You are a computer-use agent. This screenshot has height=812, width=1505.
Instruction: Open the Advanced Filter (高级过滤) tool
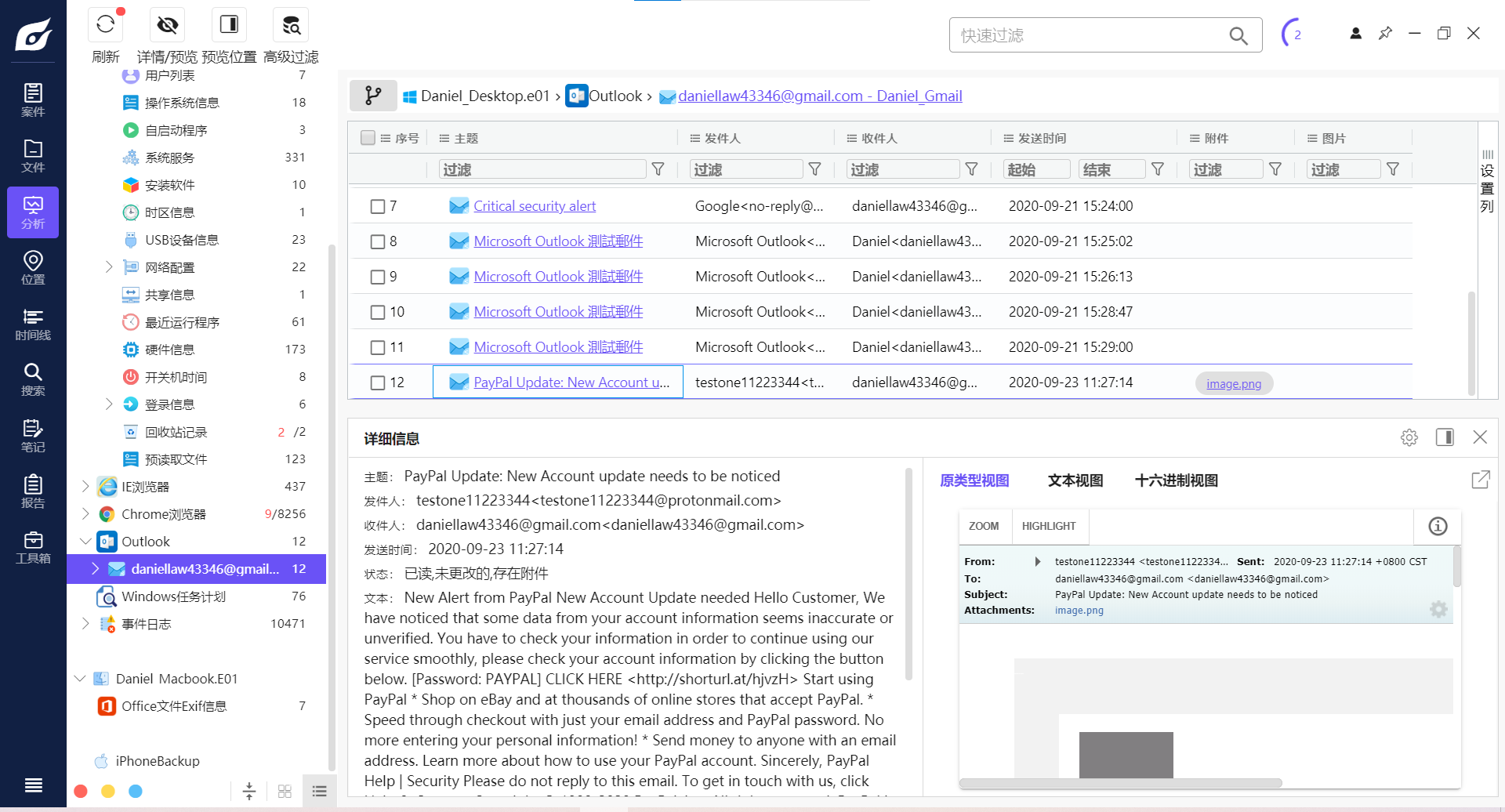[x=291, y=25]
